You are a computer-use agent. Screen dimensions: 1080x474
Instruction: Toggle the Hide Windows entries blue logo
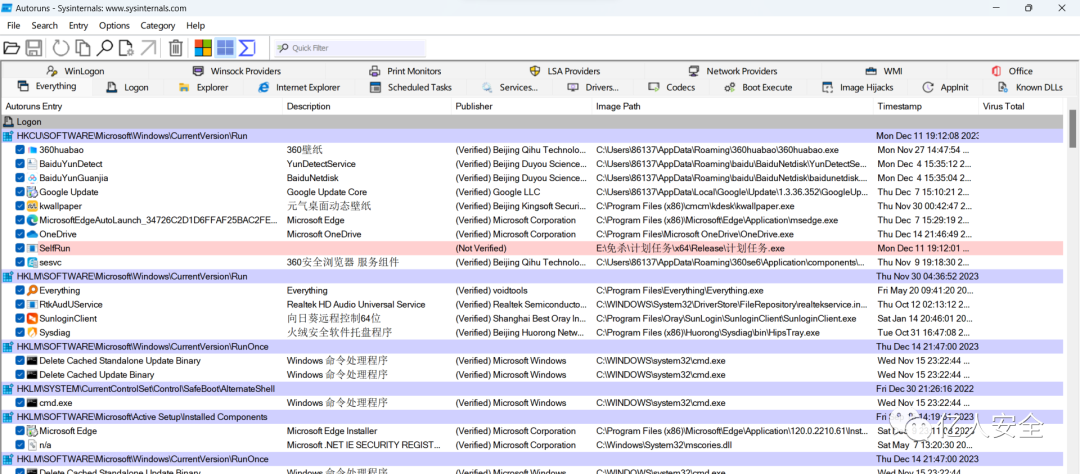225,48
